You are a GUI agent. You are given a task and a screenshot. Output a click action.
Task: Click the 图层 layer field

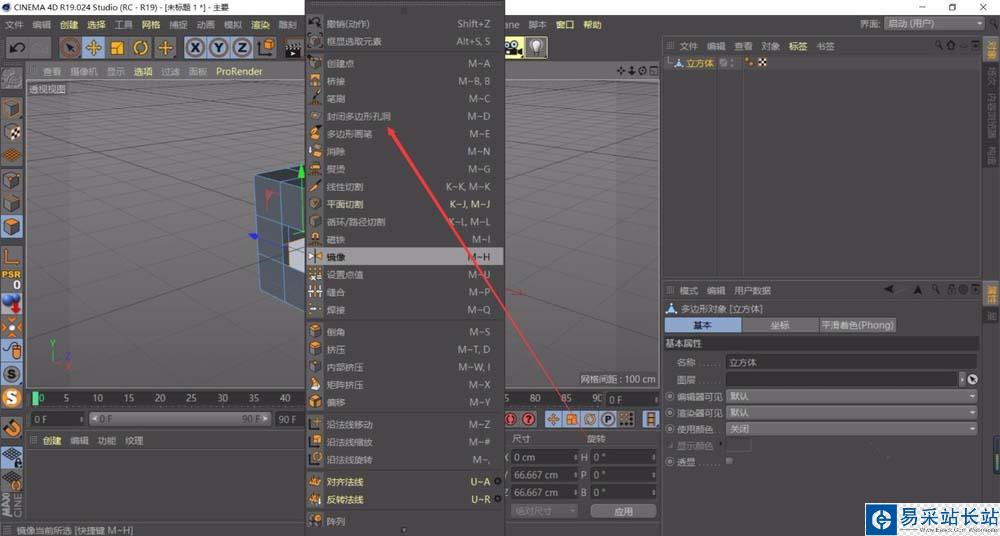pyautogui.click(x=842, y=379)
